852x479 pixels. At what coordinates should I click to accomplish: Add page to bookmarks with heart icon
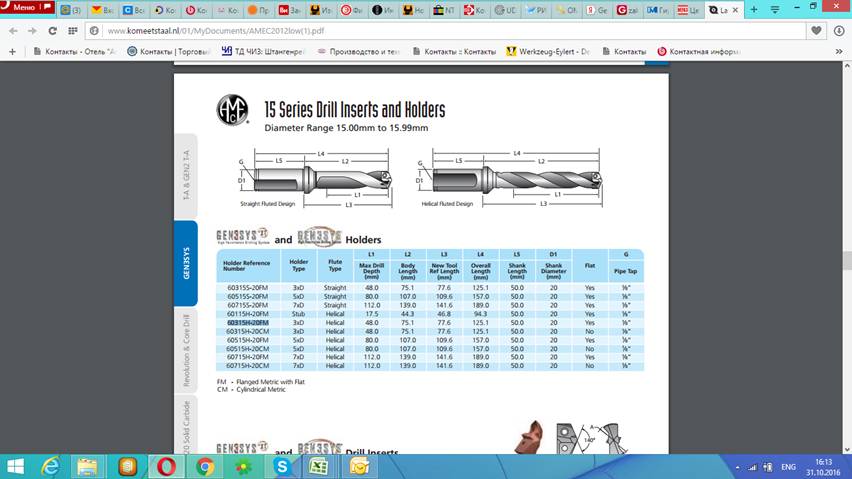click(x=816, y=31)
